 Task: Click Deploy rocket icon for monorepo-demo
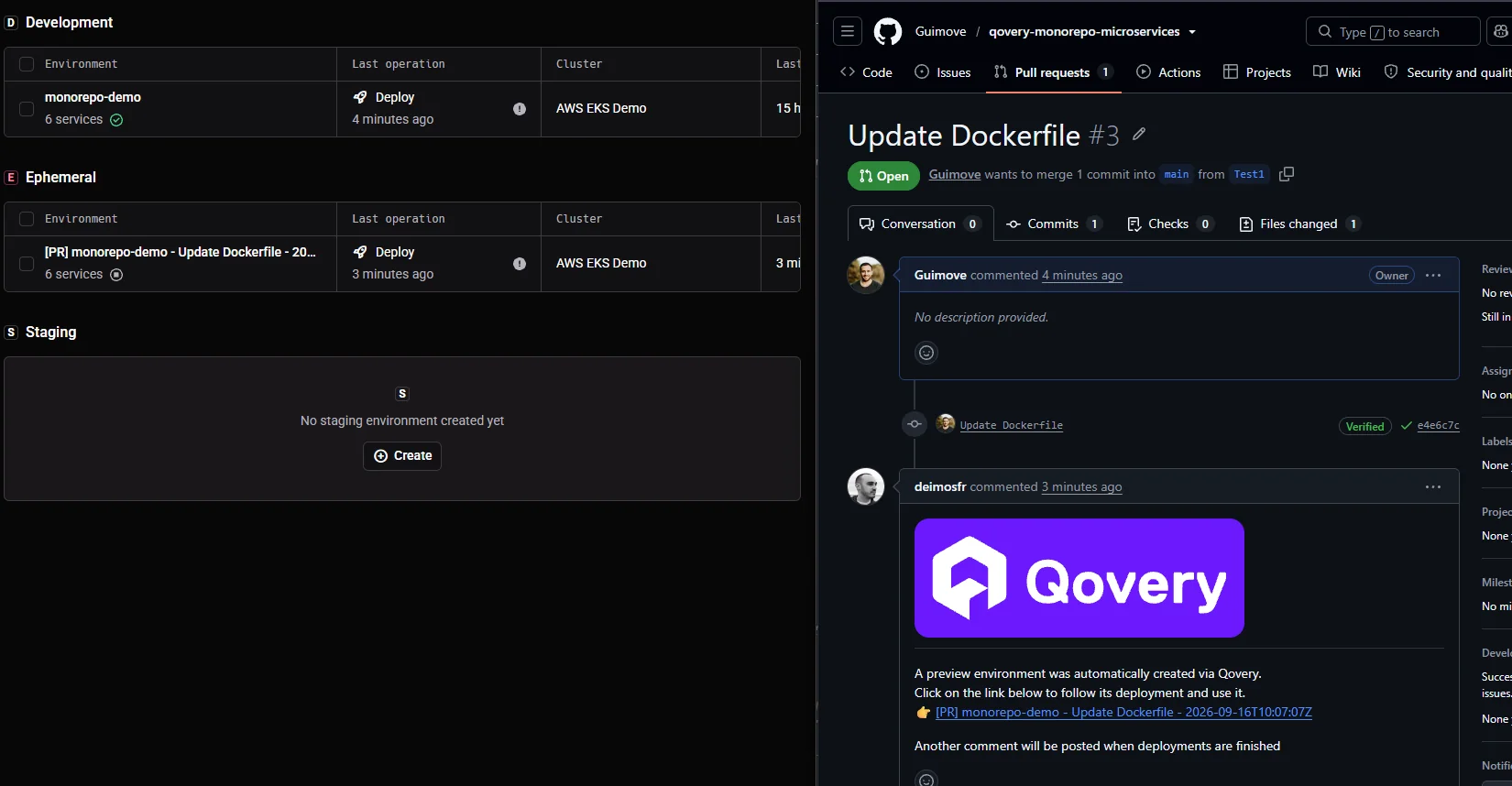(x=360, y=97)
